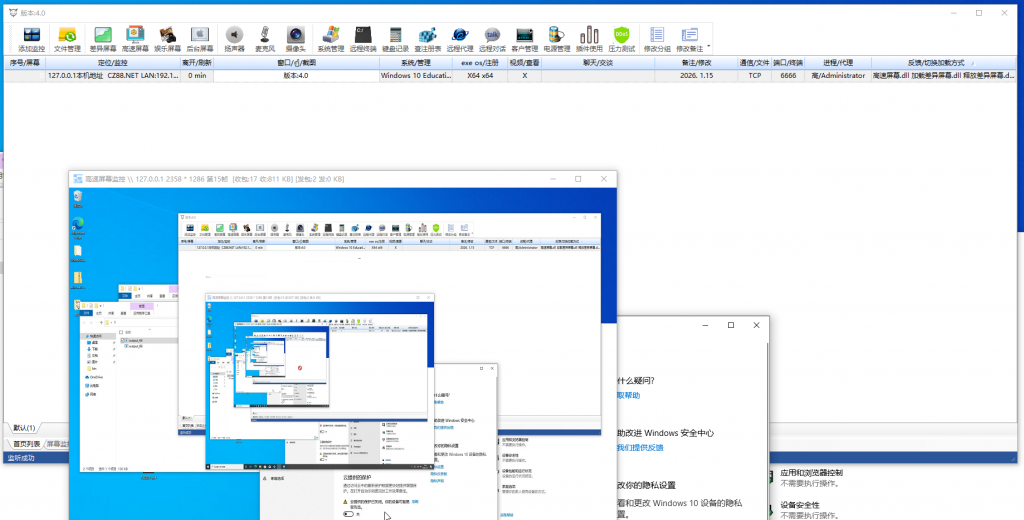Viewport: 1024px width, 520px height.
Task: Open 远程终端 remote terminal
Action: [x=364, y=39]
